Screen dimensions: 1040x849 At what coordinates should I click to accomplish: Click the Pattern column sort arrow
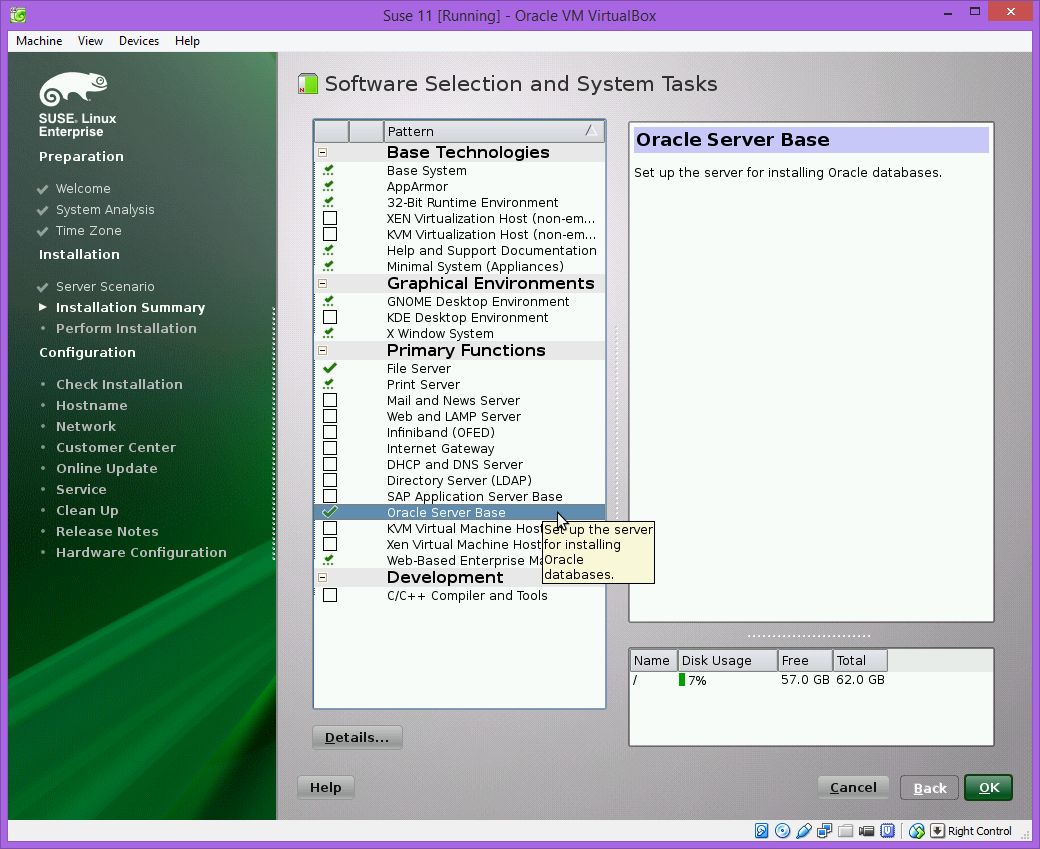pos(590,131)
